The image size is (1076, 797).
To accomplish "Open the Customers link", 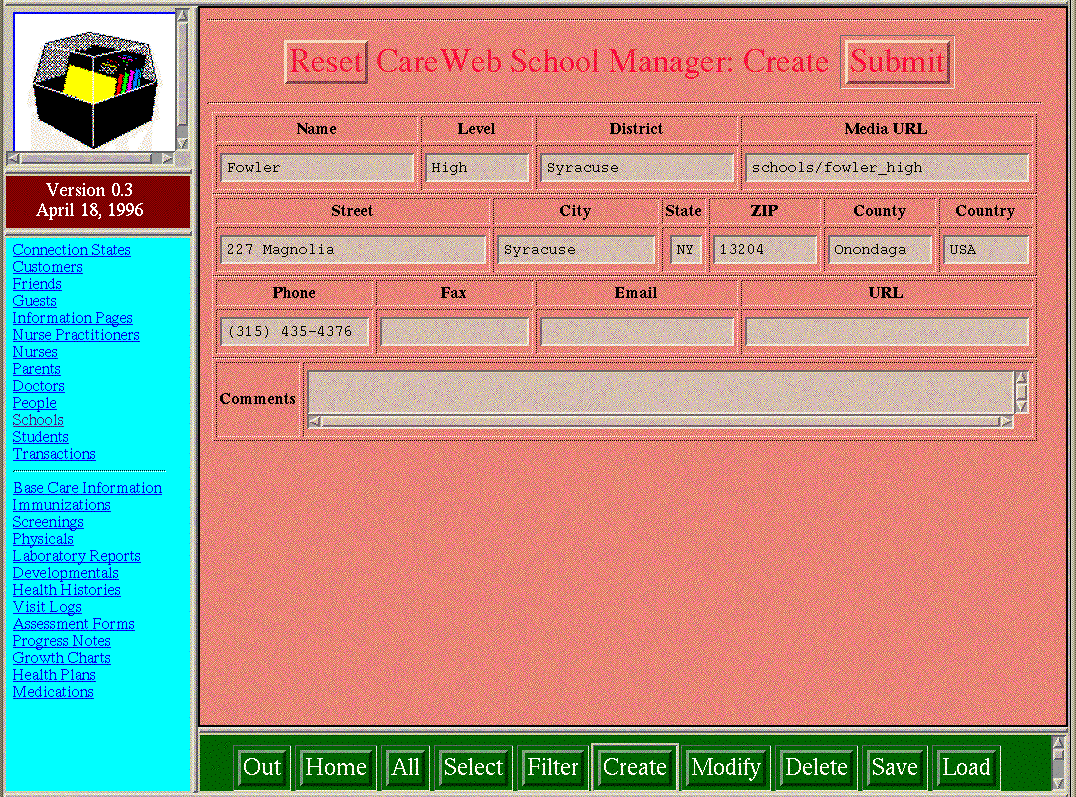I will pos(47,267).
